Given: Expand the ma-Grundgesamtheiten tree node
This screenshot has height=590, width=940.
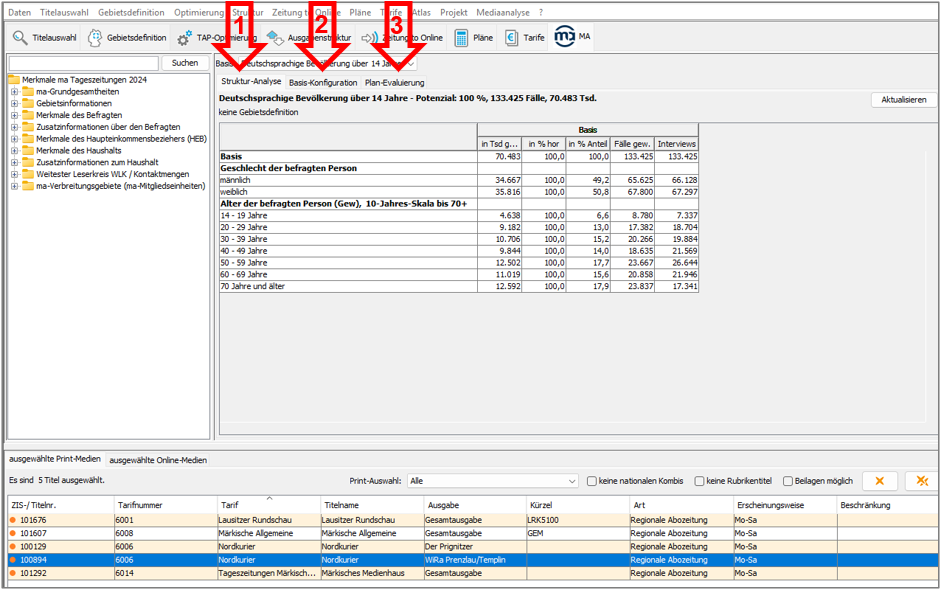Looking at the screenshot, I should [15, 92].
